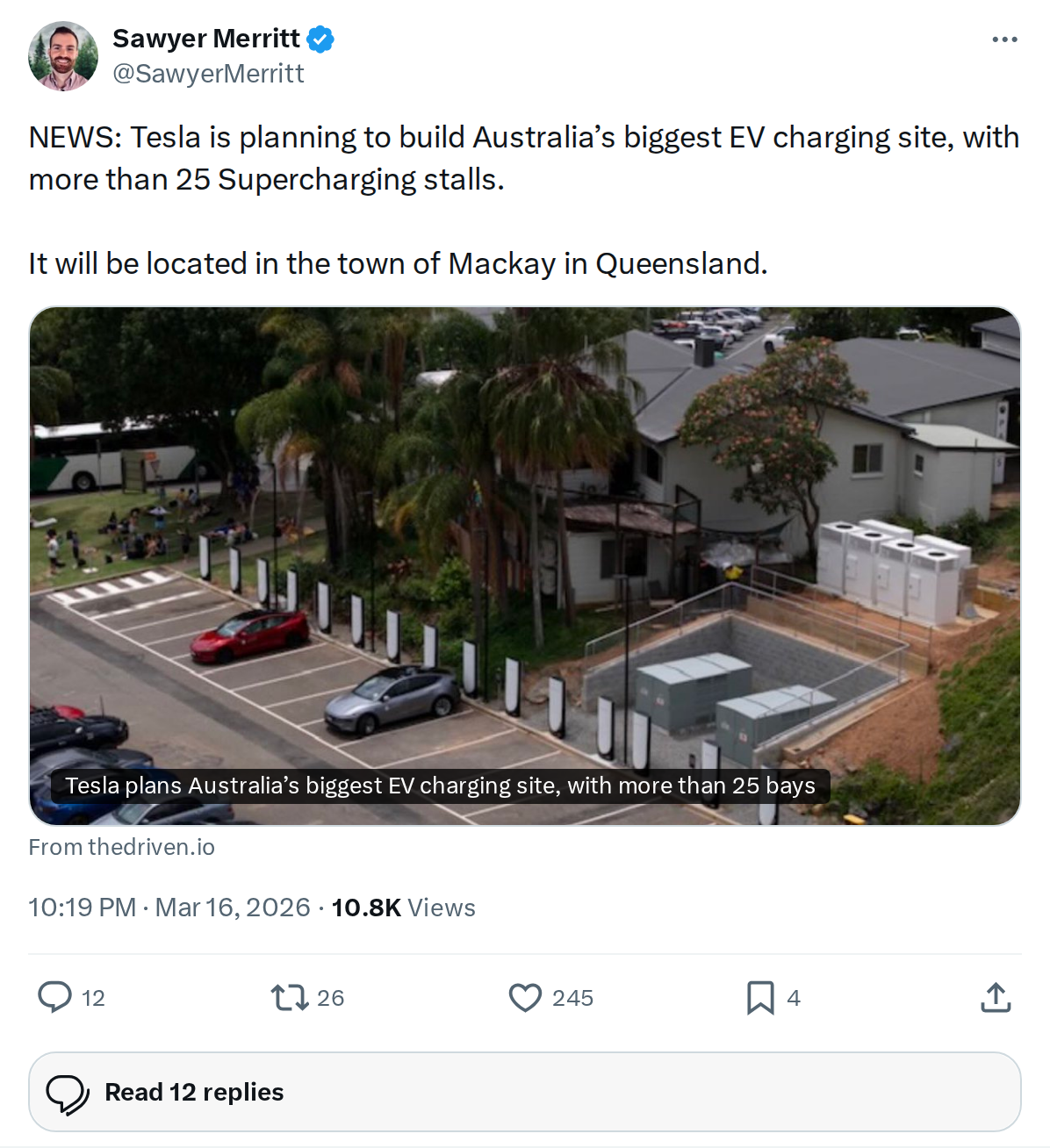
Task: Click the 4 bookmarks count
Action: [x=794, y=997]
